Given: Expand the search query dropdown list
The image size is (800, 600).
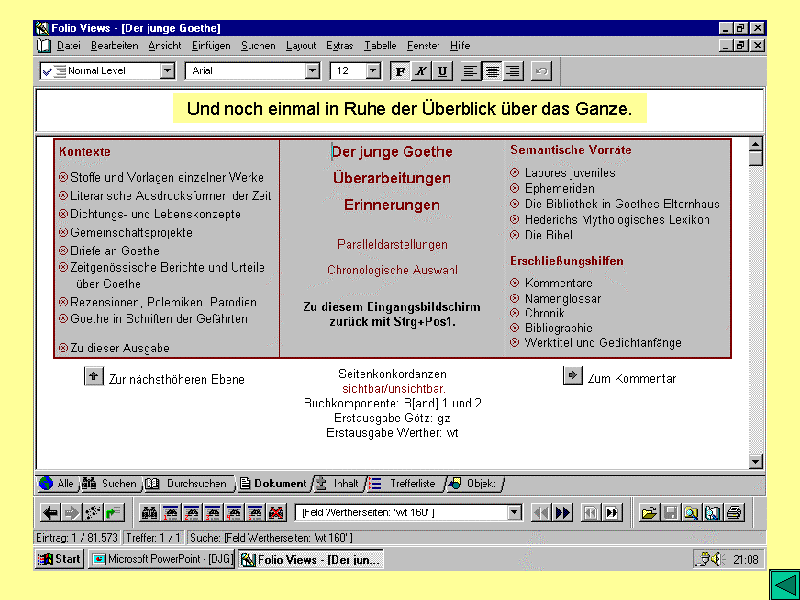Looking at the screenshot, I should [x=515, y=513].
